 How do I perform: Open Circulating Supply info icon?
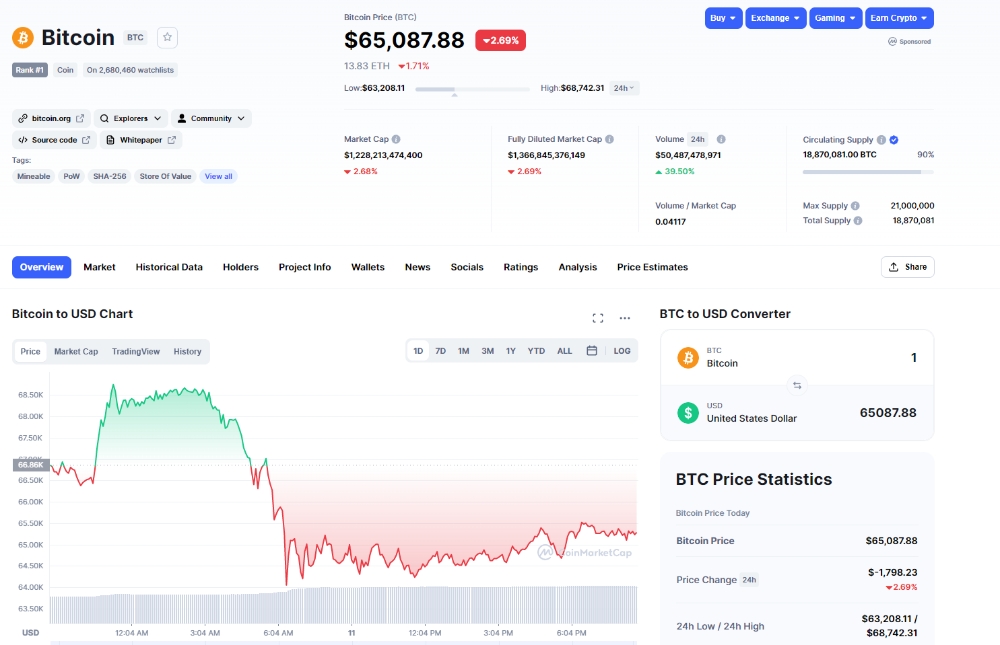tap(881, 140)
